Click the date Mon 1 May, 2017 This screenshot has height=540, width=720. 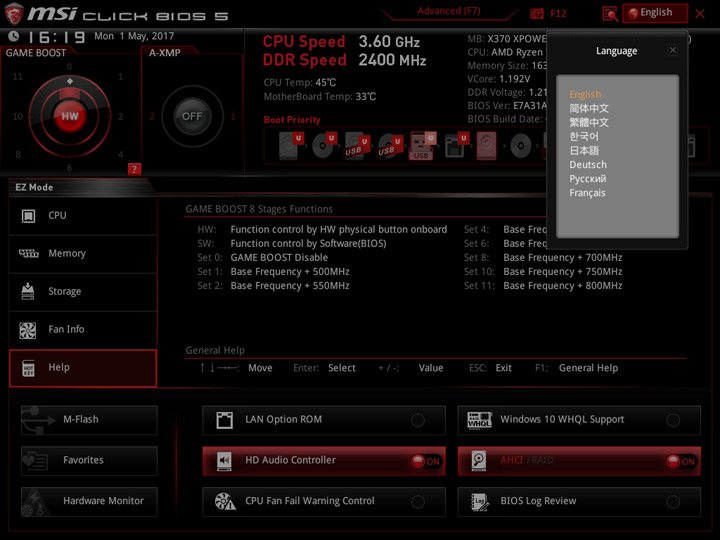pos(134,36)
